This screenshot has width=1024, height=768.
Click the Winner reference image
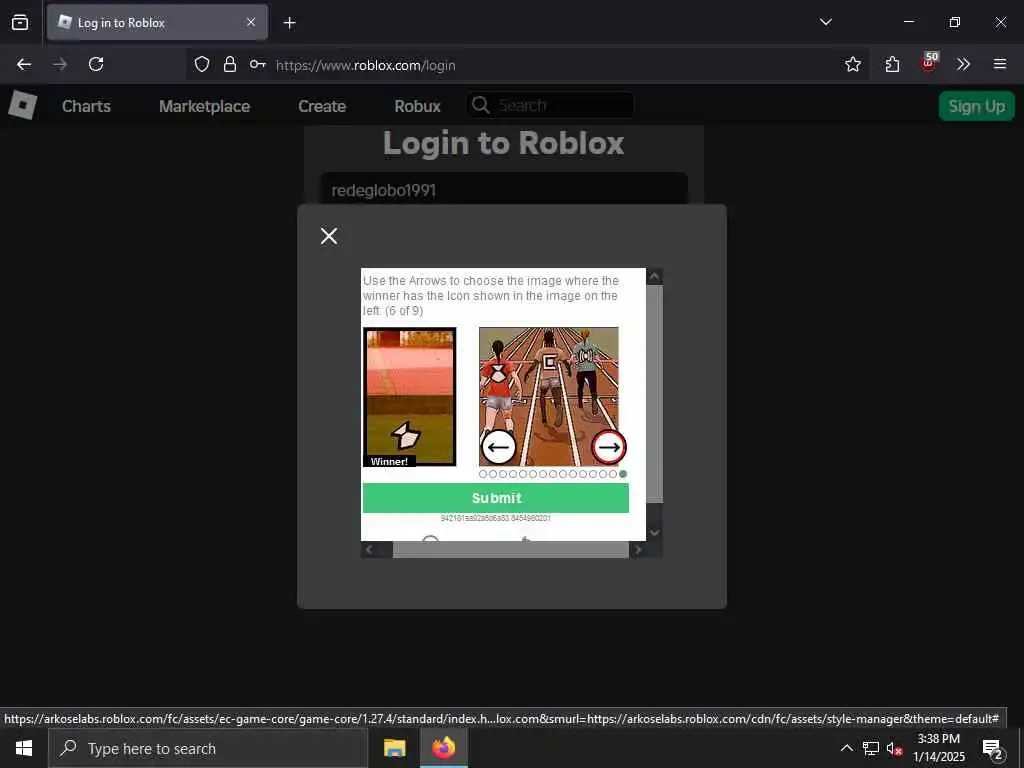point(409,397)
